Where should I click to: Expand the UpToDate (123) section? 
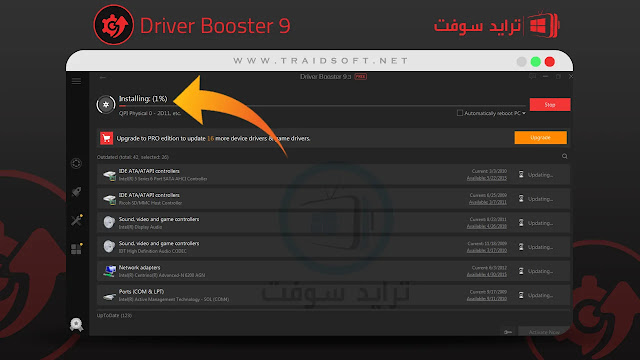114,316
